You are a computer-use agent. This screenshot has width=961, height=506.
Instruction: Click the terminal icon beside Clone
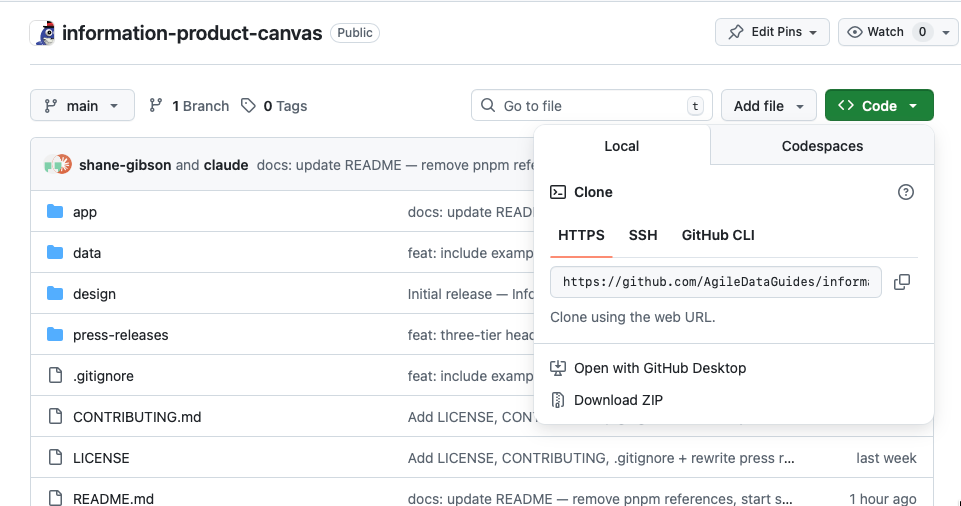point(558,192)
